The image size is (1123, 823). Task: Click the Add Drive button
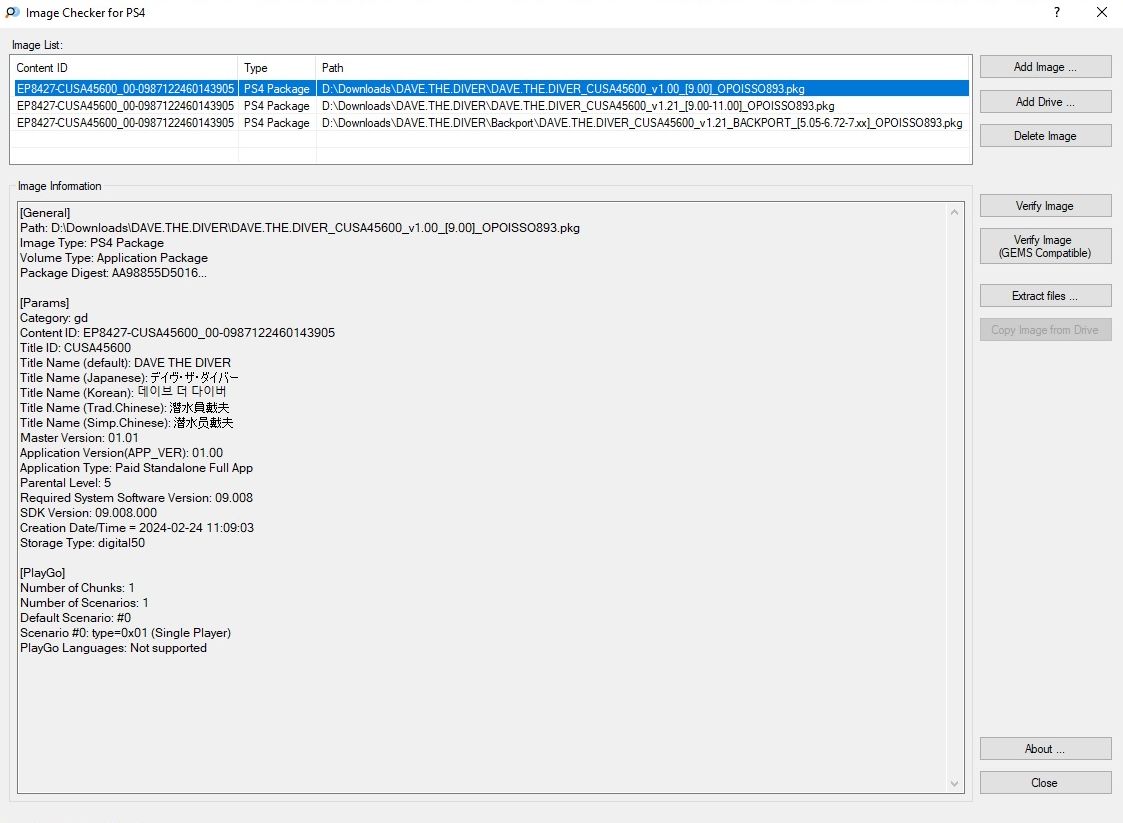coord(1045,102)
